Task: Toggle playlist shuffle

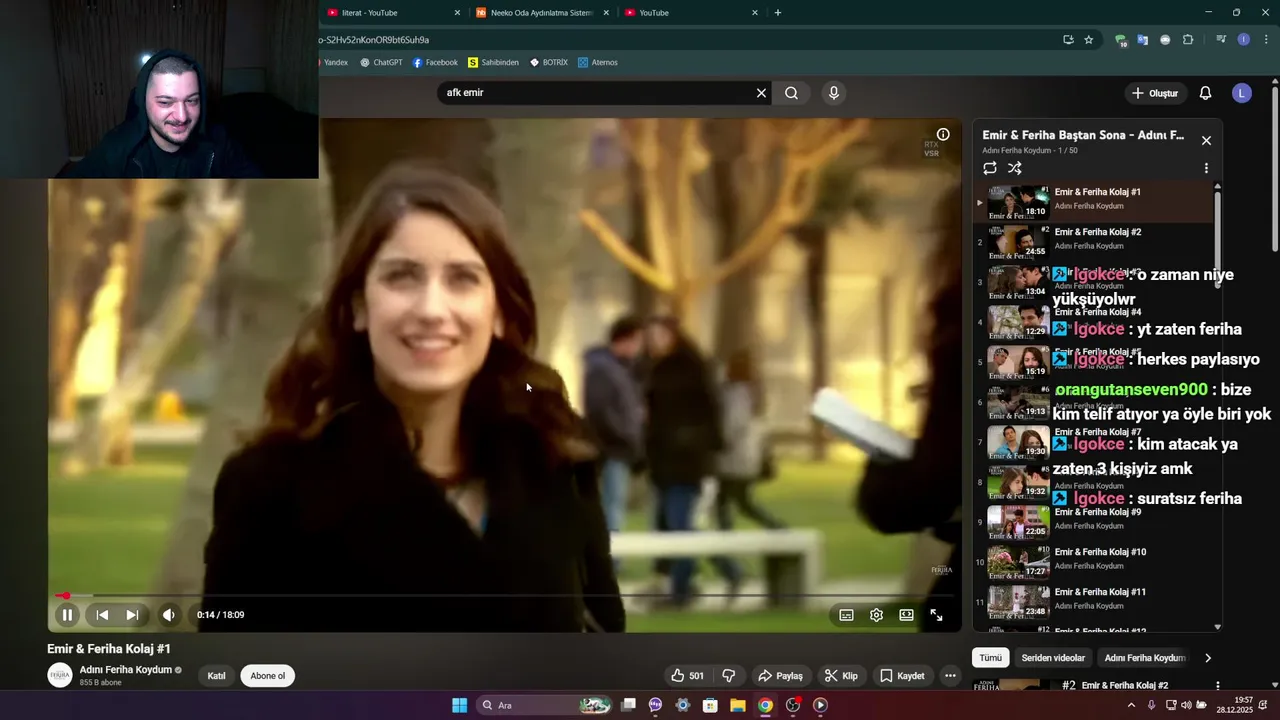Action: [x=1015, y=168]
